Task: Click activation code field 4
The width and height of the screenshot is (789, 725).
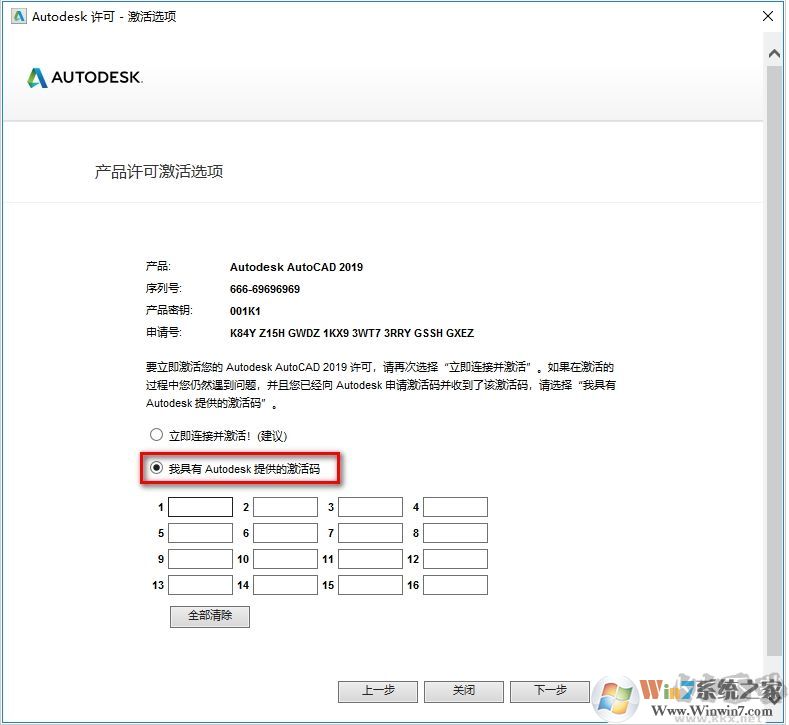Action: coord(455,507)
